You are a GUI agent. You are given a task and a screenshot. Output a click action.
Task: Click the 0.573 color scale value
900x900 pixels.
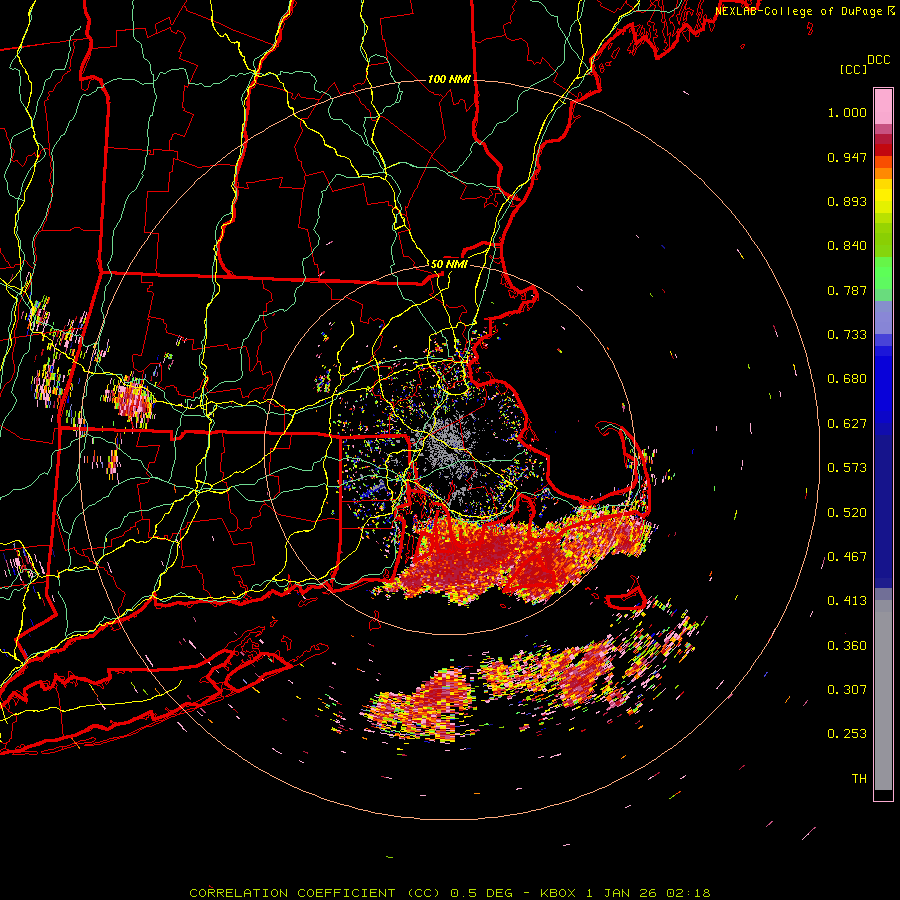847,467
